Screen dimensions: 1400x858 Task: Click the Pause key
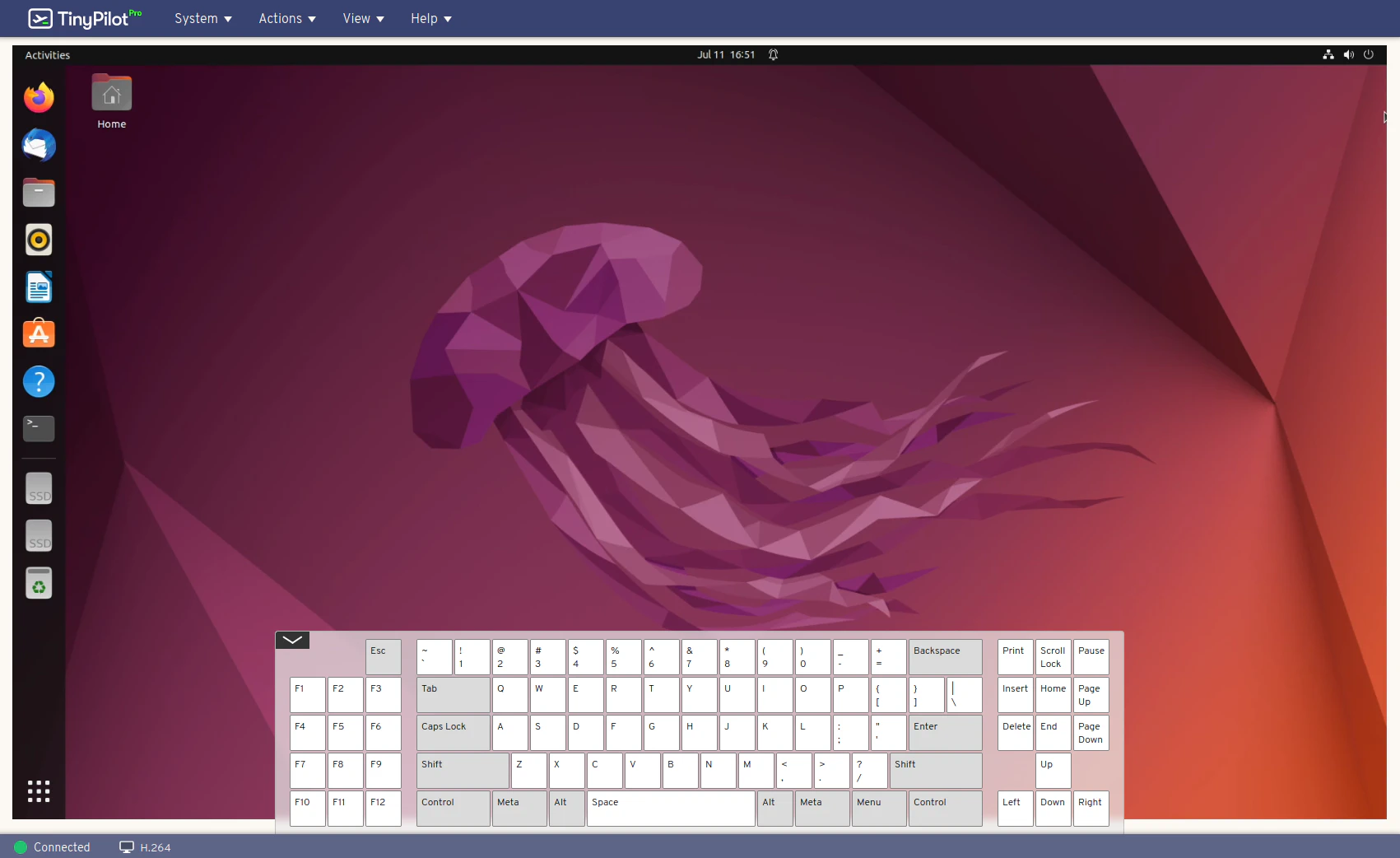click(1091, 657)
